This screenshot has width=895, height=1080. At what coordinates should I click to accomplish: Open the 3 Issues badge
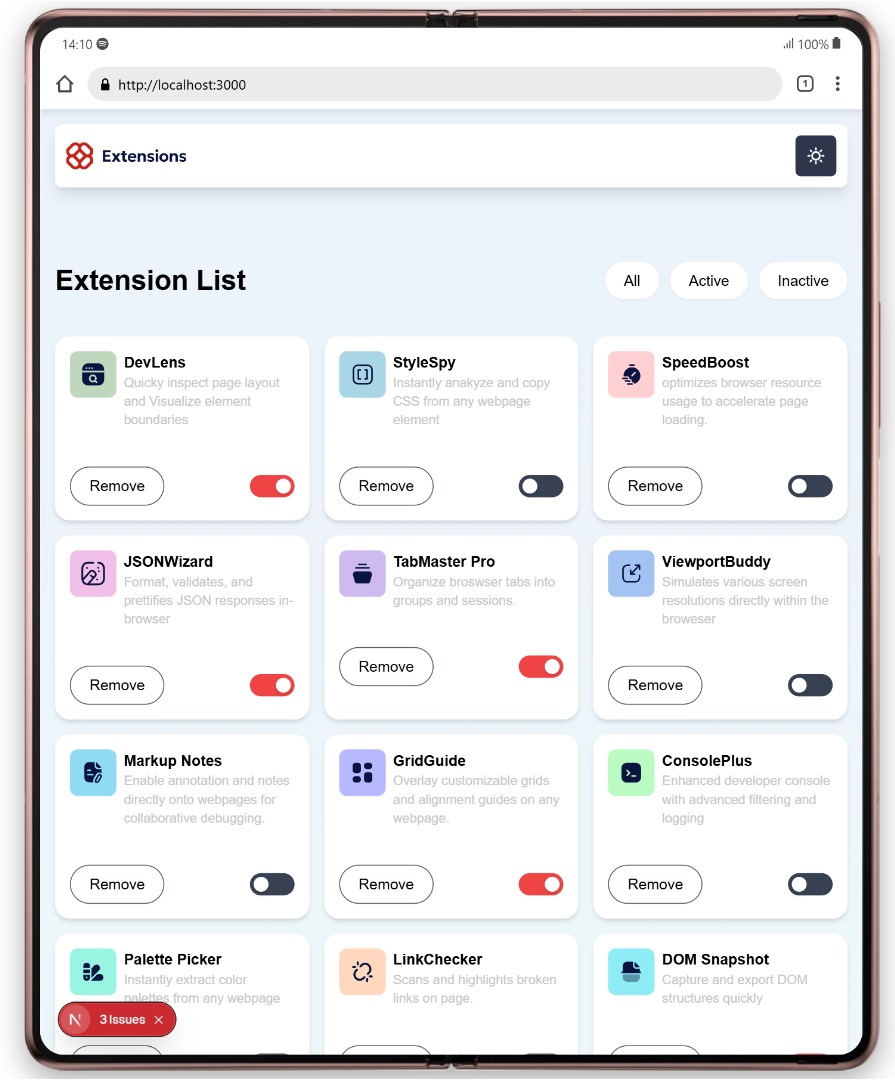[x=117, y=1019]
